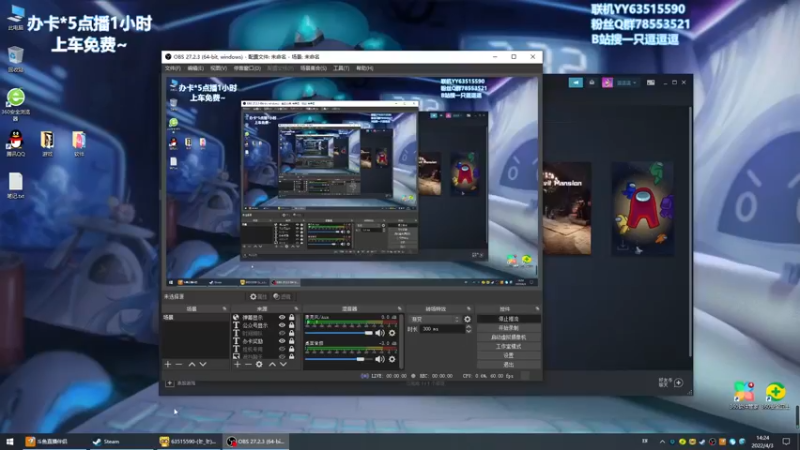Screen dimensions: 800x450
Task: Click the 属性 properties button above docks
Action: [x=258, y=296]
